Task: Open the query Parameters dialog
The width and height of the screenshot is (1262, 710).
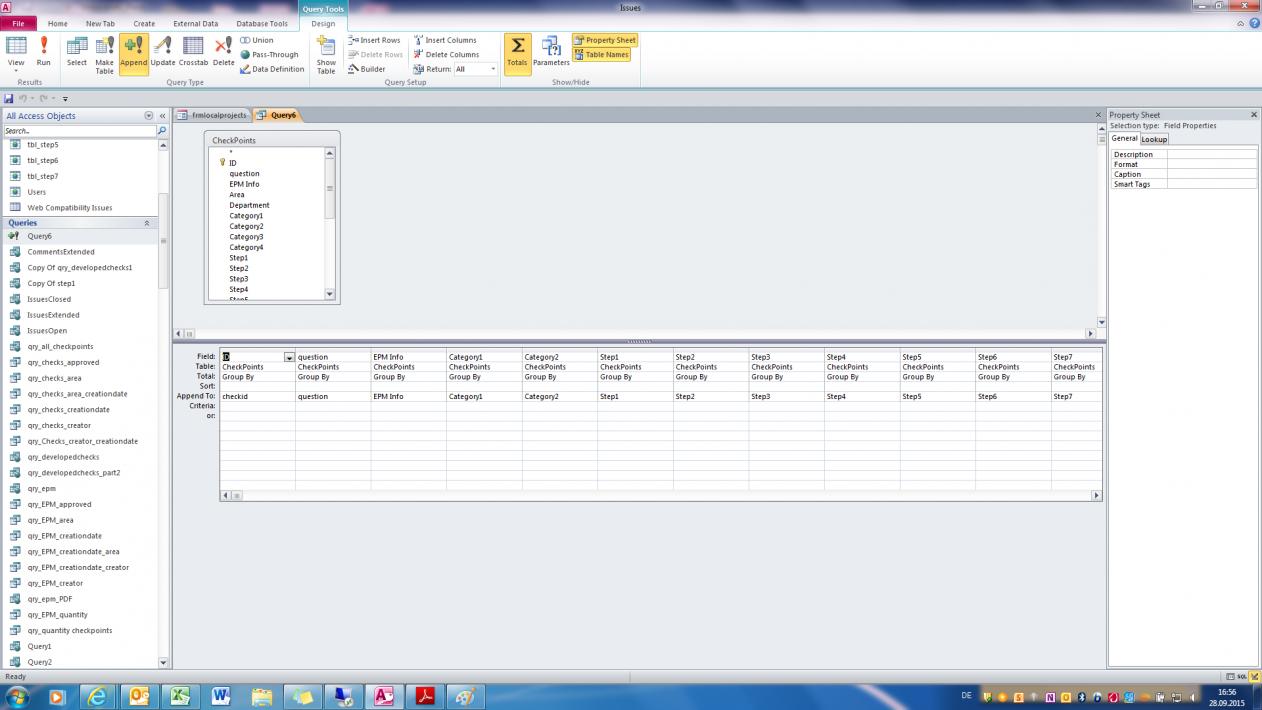Action: 551,52
